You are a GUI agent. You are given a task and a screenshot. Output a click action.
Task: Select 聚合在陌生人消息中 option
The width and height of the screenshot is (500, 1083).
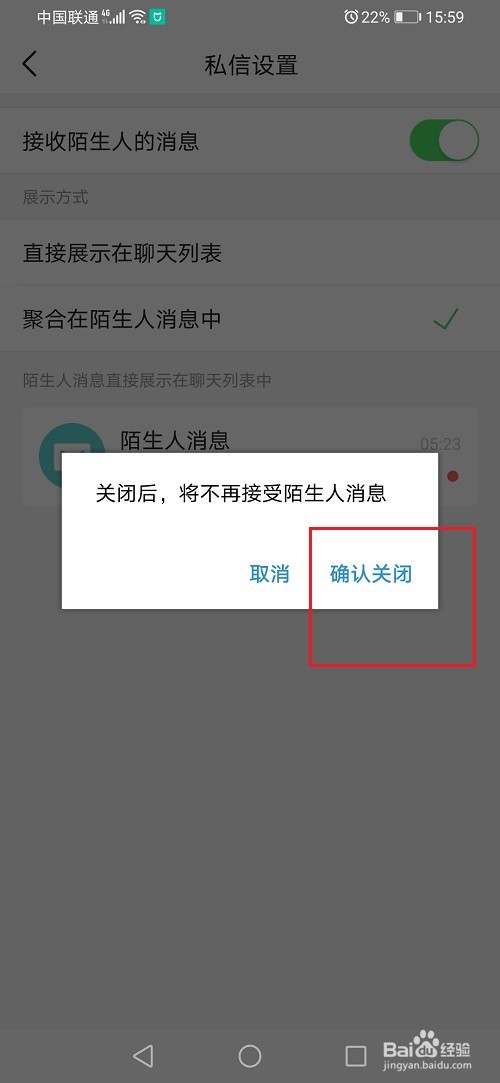coord(250,319)
